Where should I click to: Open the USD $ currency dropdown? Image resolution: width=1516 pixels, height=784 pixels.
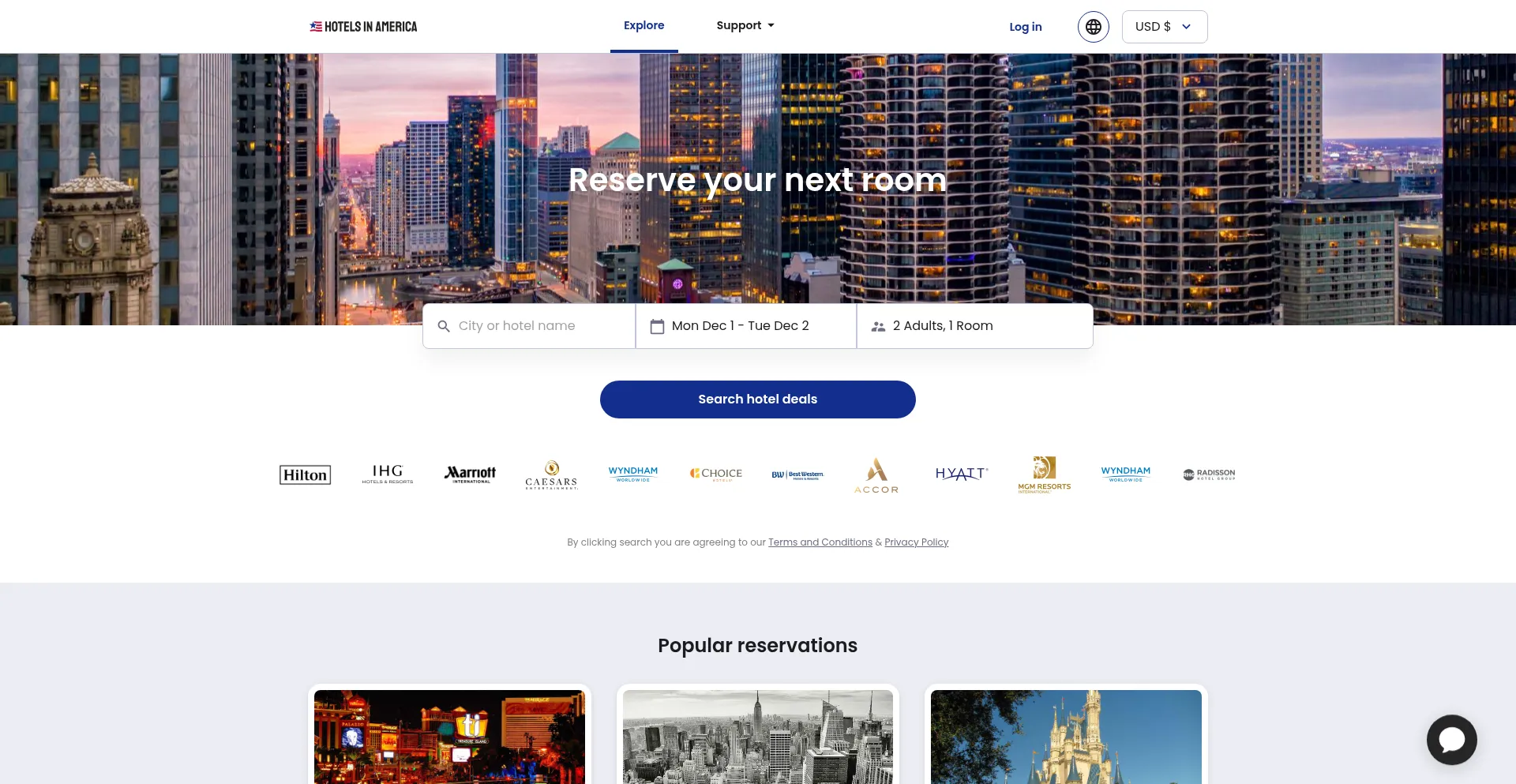[x=1165, y=27]
